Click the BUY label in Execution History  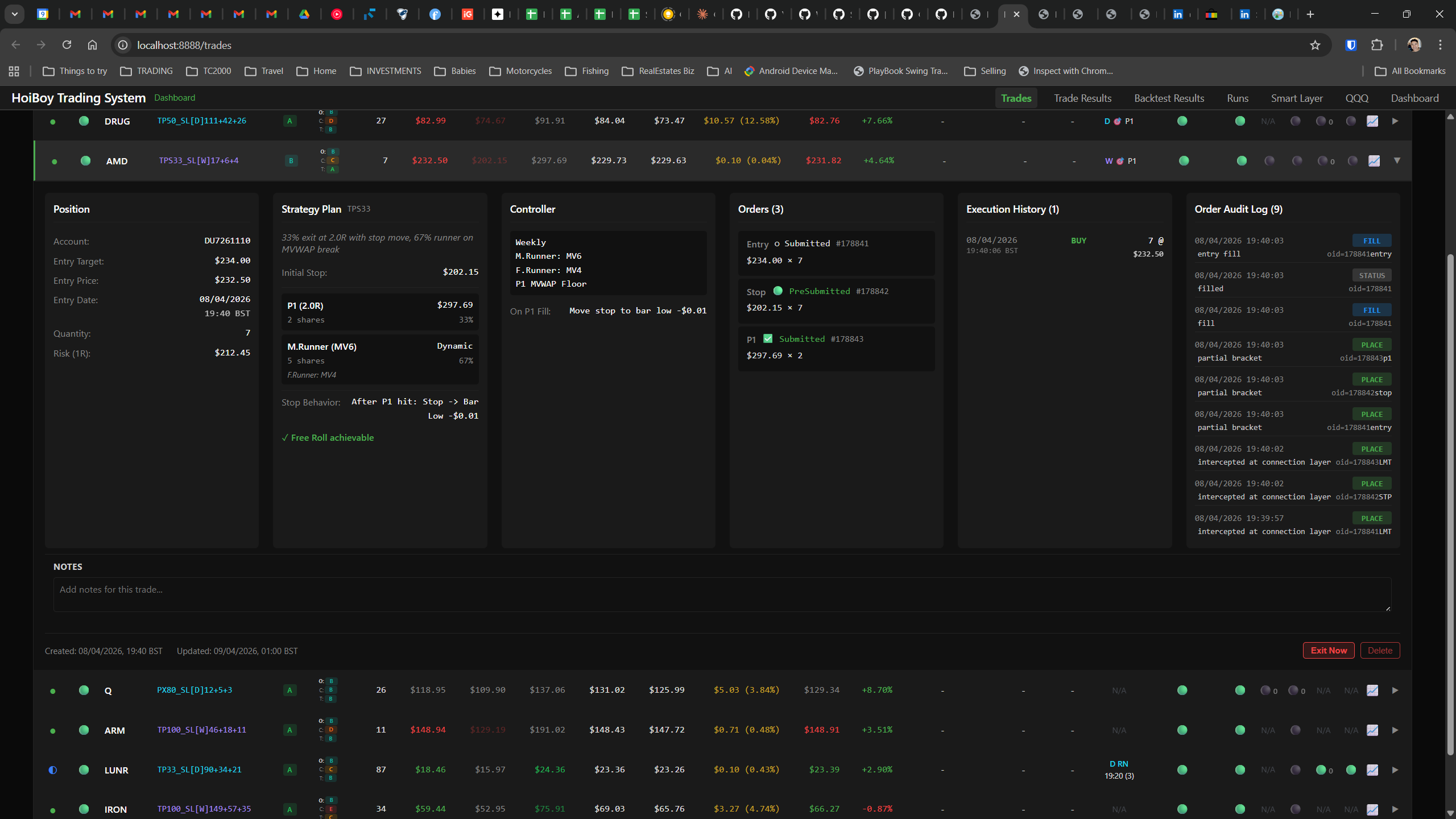[x=1078, y=241]
